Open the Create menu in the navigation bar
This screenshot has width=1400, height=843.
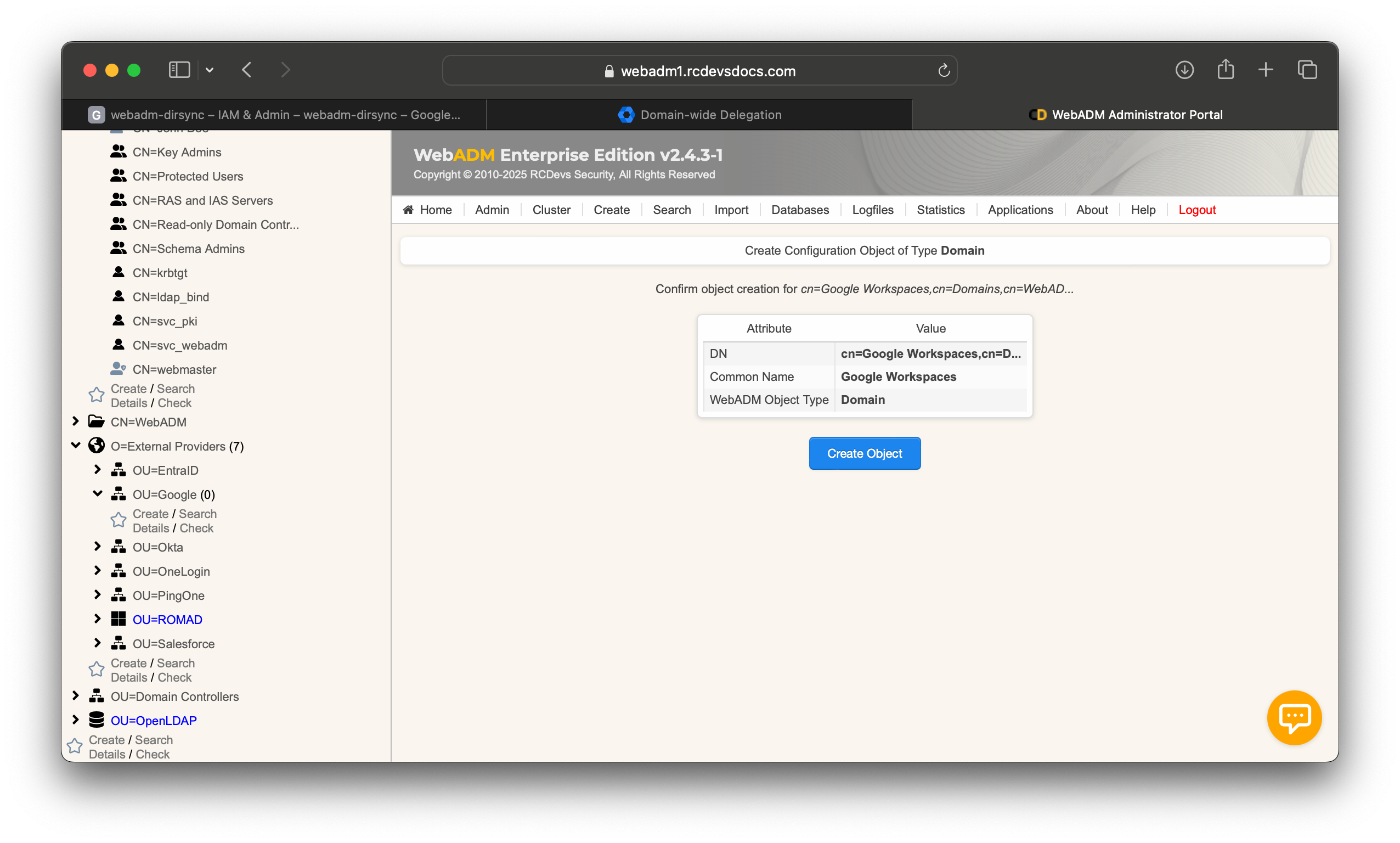coord(612,210)
